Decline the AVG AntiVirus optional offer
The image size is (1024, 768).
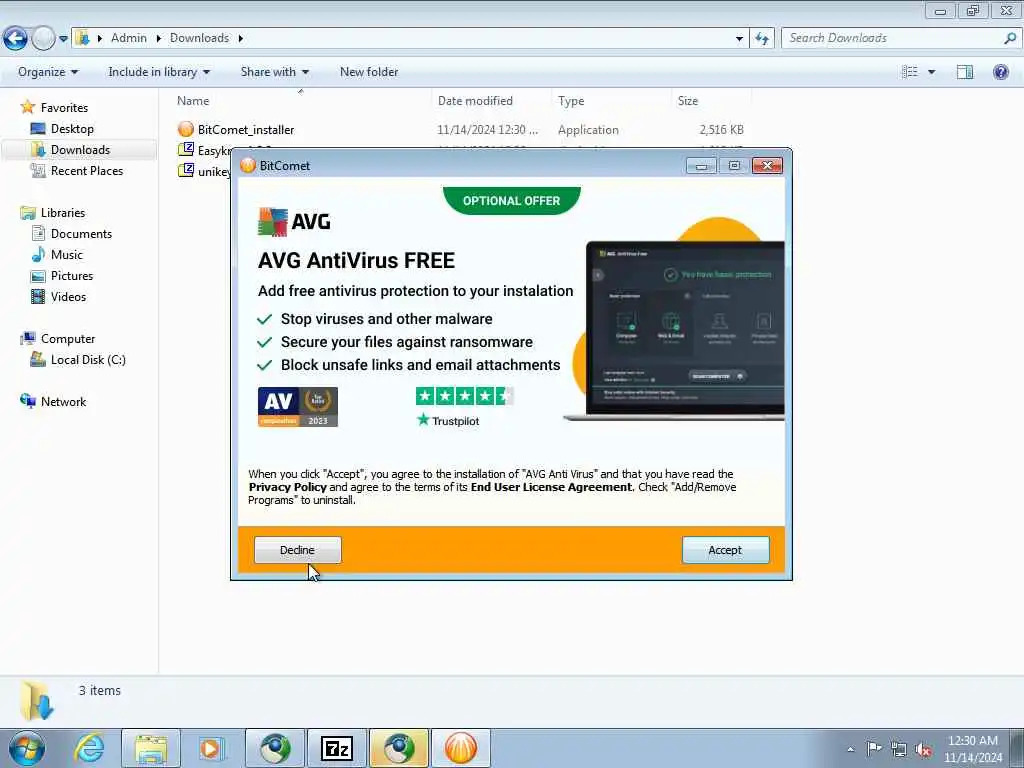click(297, 550)
